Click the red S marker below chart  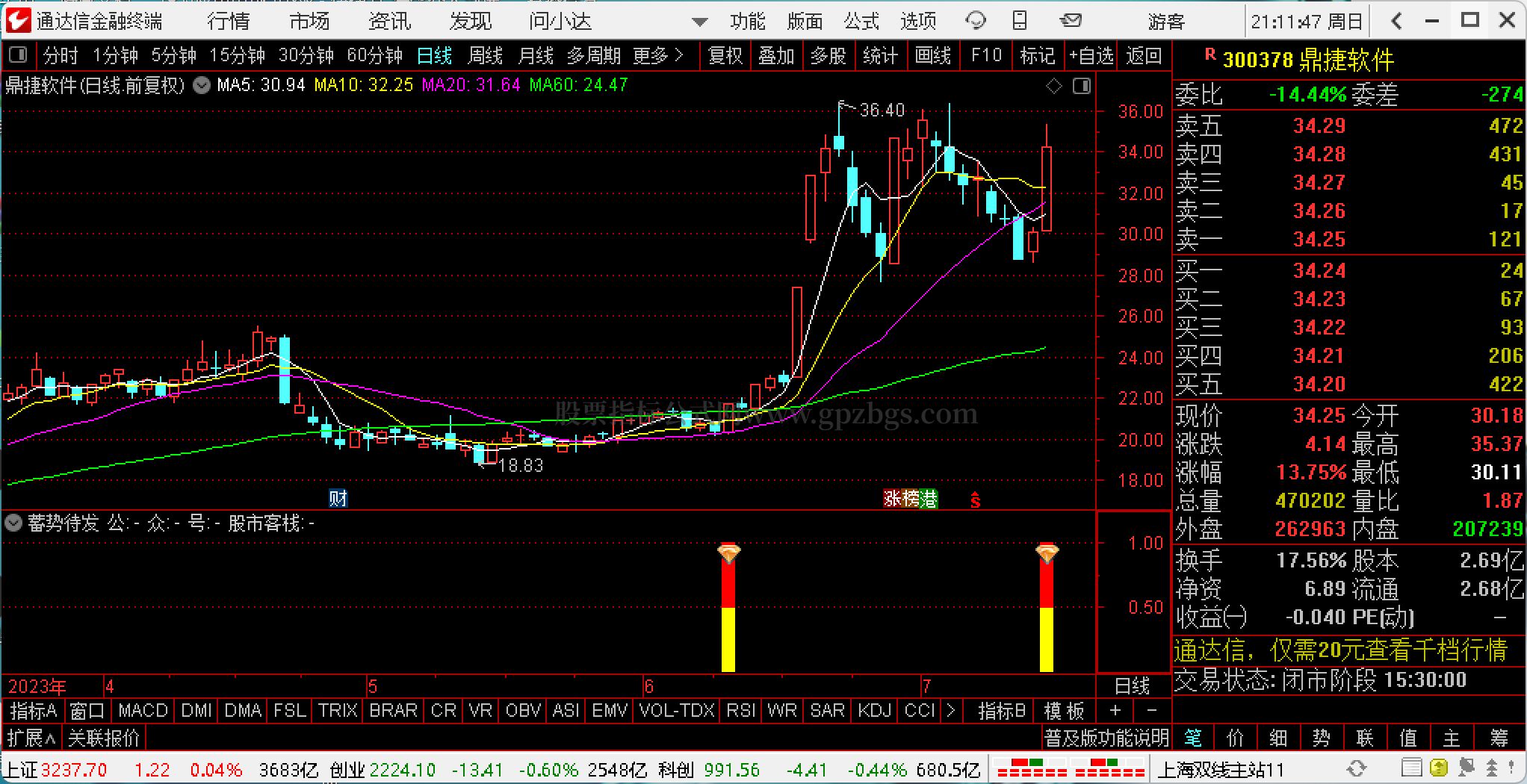click(x=975, y=500)
